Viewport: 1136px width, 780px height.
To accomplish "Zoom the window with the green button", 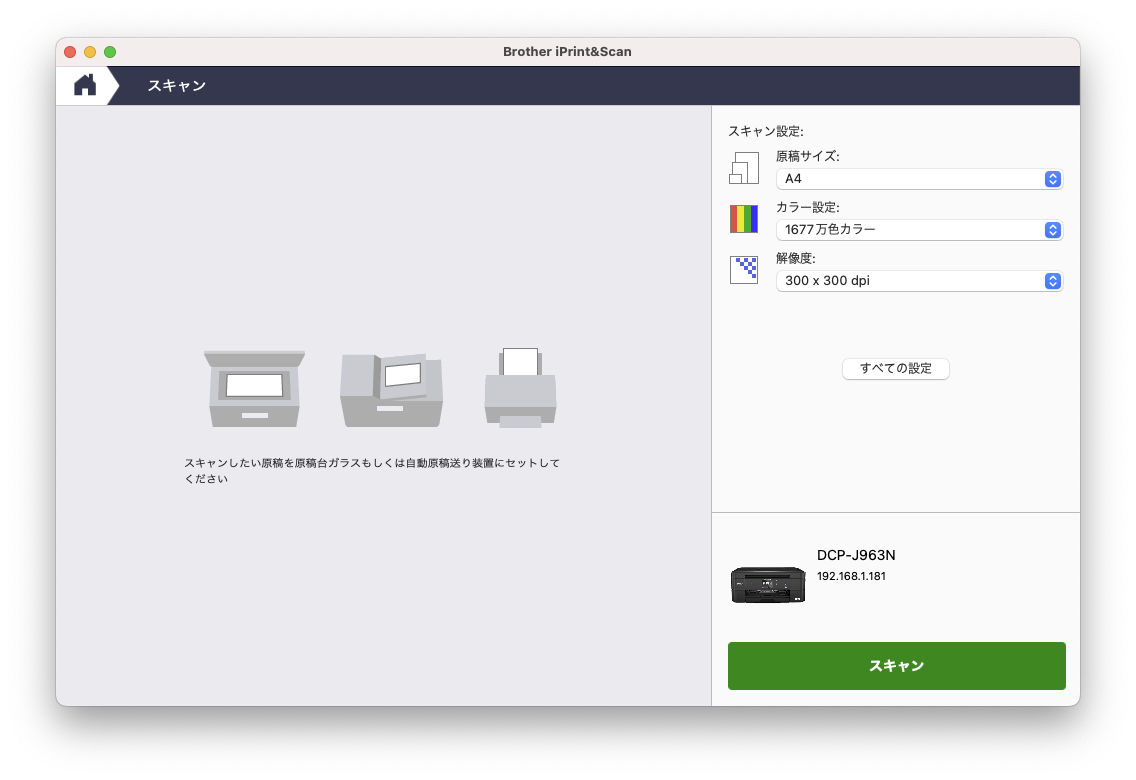I will tap(110, 51).
